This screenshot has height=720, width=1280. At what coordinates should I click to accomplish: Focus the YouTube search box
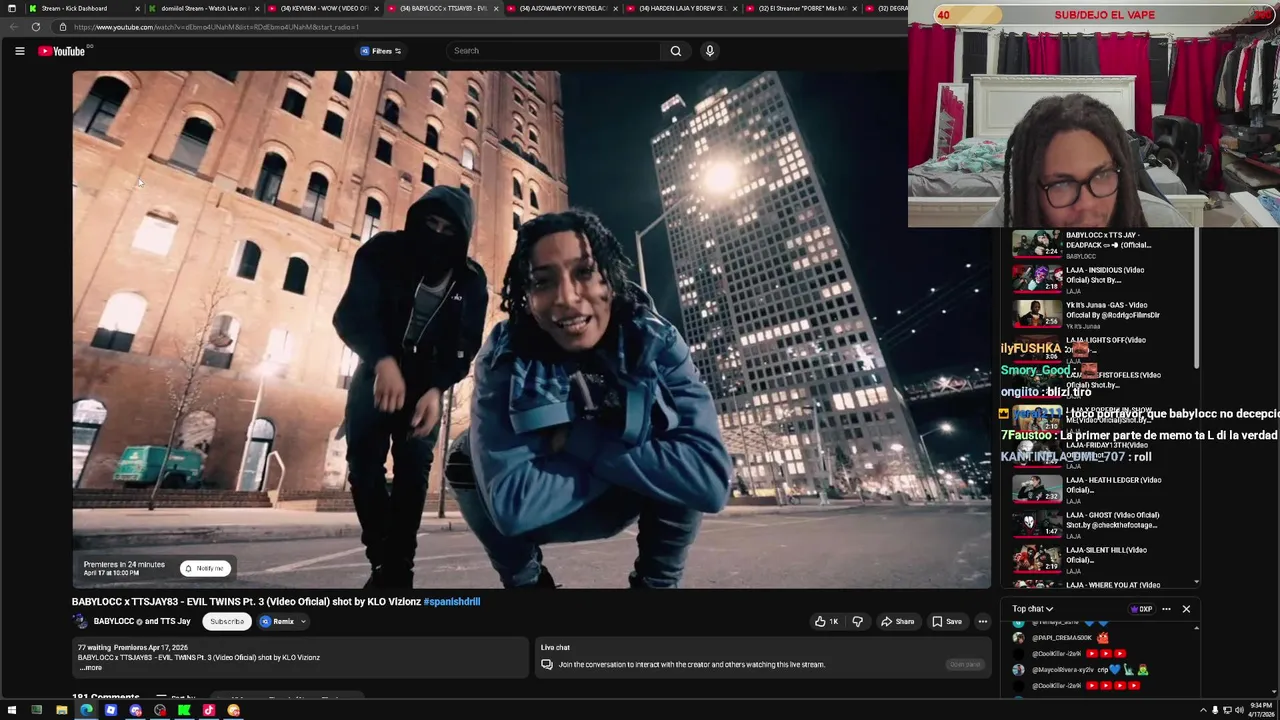(x=553, y=51)
